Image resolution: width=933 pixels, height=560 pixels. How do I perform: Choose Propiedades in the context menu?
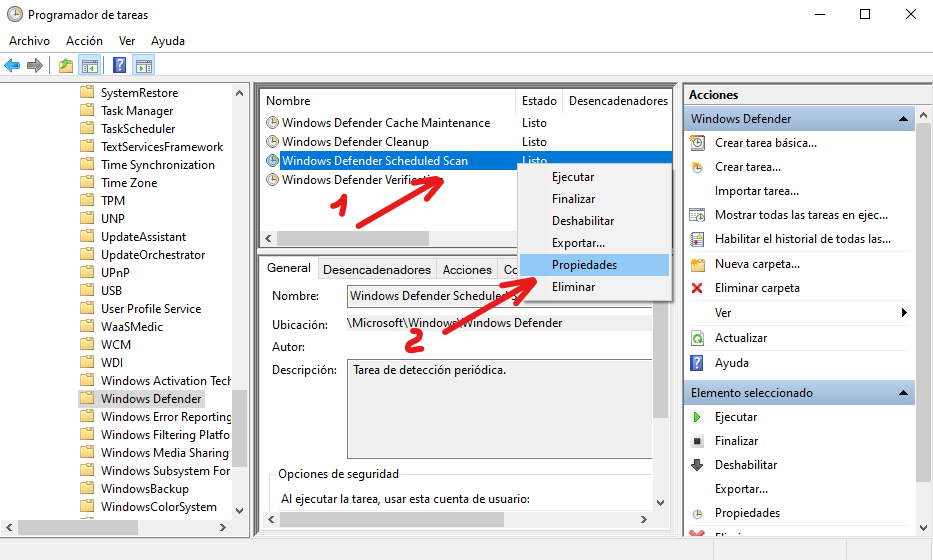pyautogui.click(x=594, y=265)
